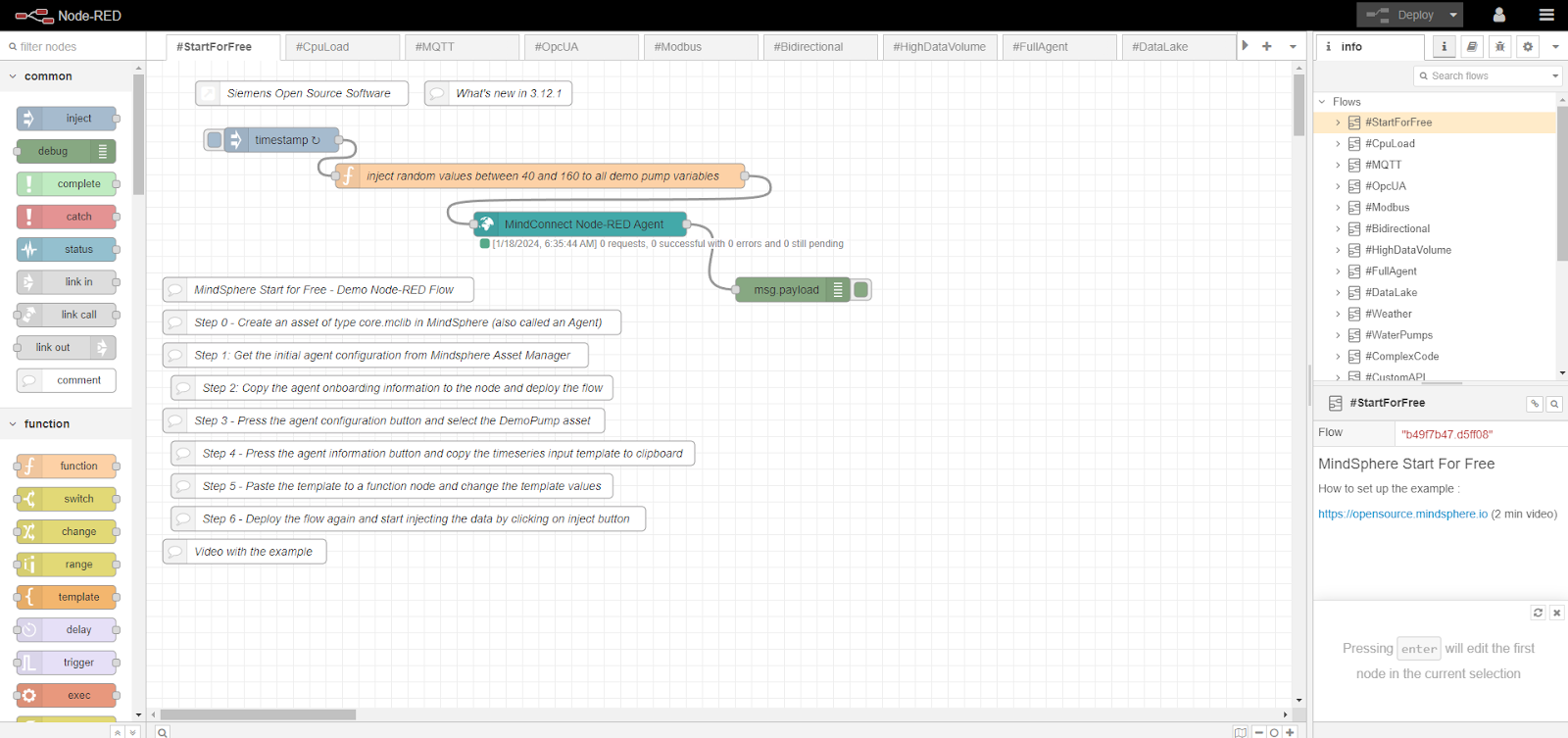Screen dimensions: 1568x738
Task: Expand the #Weather flow tree item
Action: (x=1338, y=314)
